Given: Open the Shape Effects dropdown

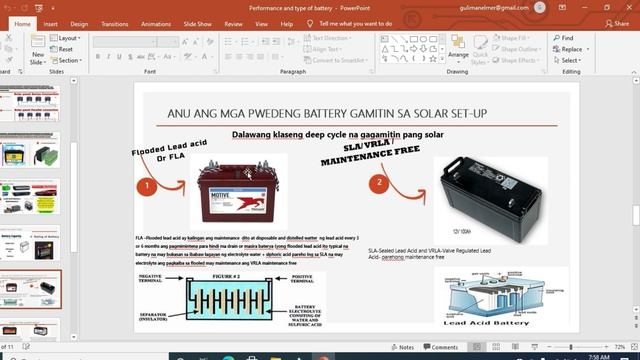Looking at the screenshot, I should (516, 60).
